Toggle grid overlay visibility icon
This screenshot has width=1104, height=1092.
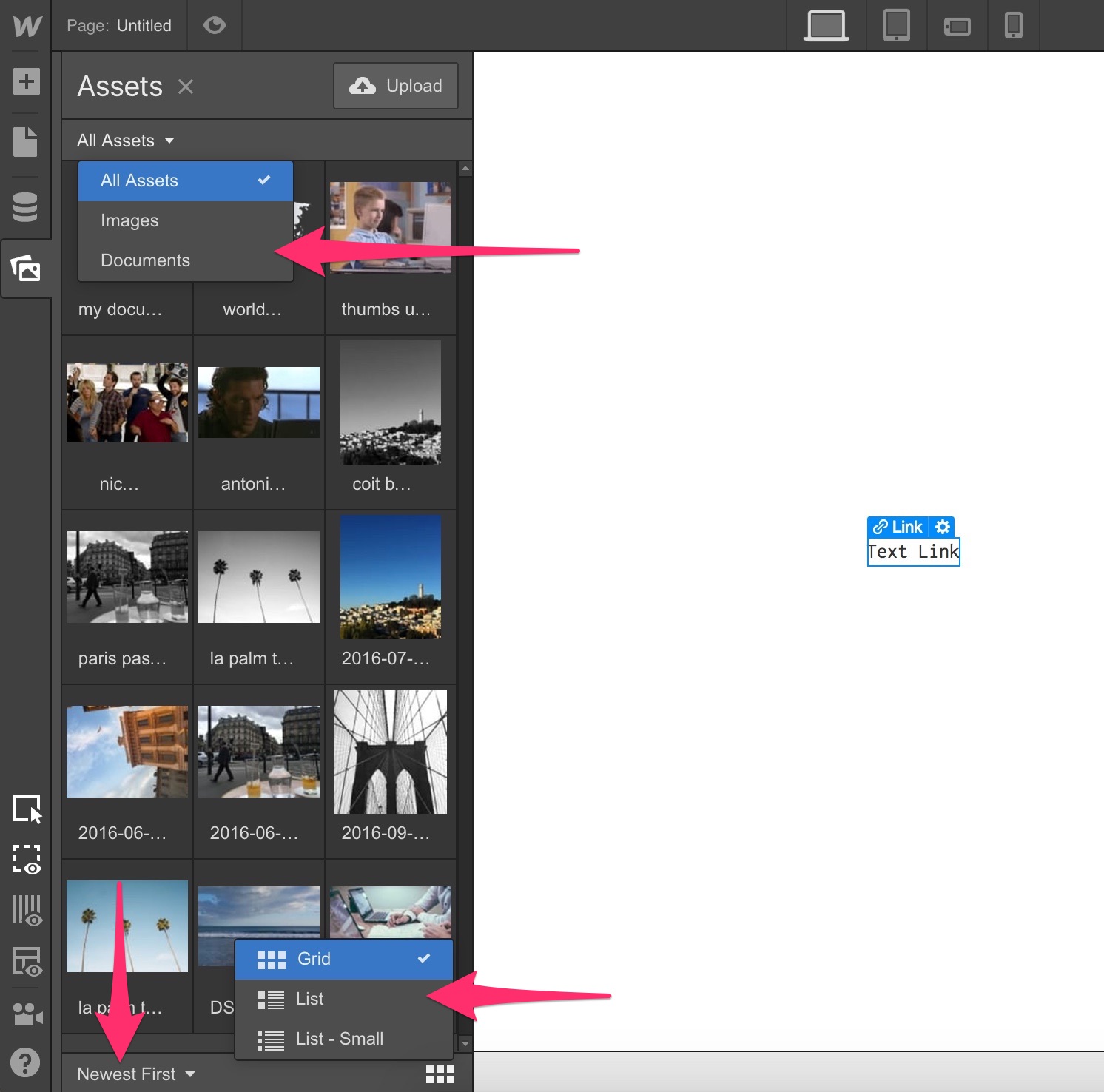(x=27, y=911)
